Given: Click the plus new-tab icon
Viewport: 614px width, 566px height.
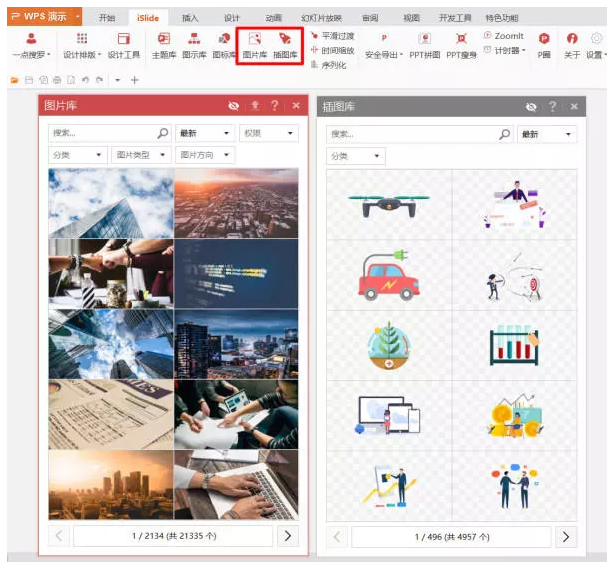Looking at the screenshot, I should pos(135,80).
